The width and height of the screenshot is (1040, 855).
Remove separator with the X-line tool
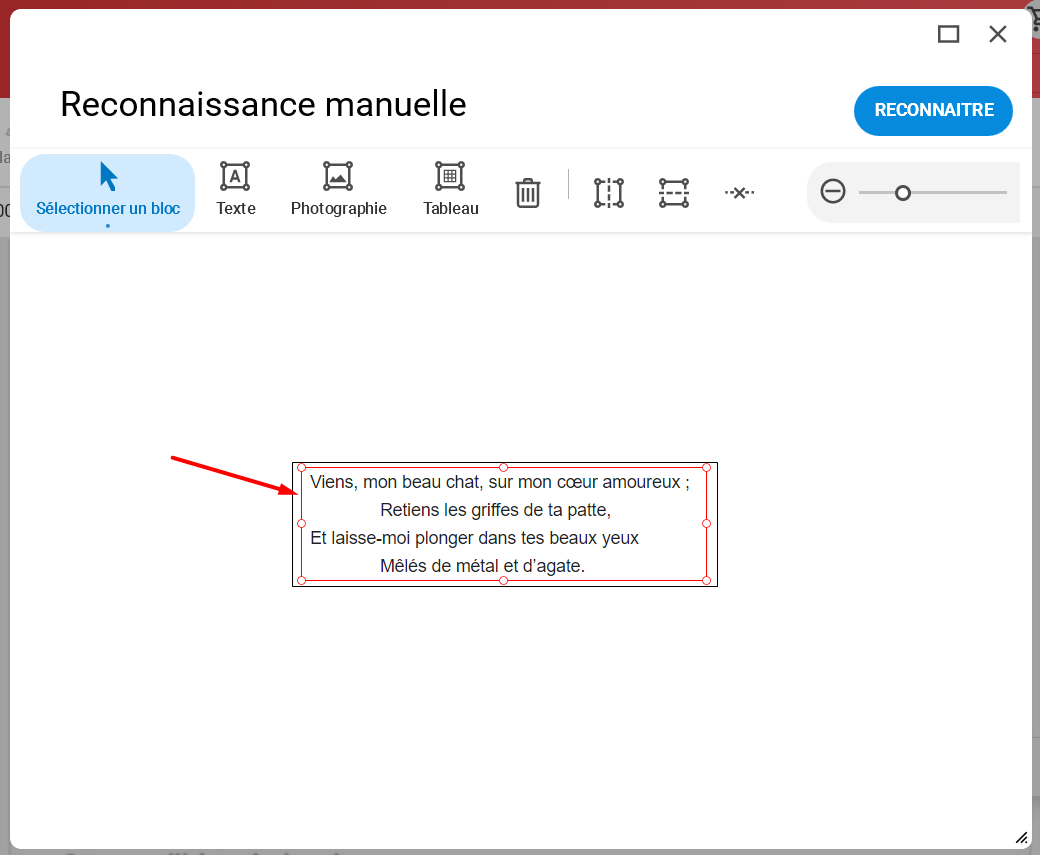pyautogui.click(x=739, y=193)
